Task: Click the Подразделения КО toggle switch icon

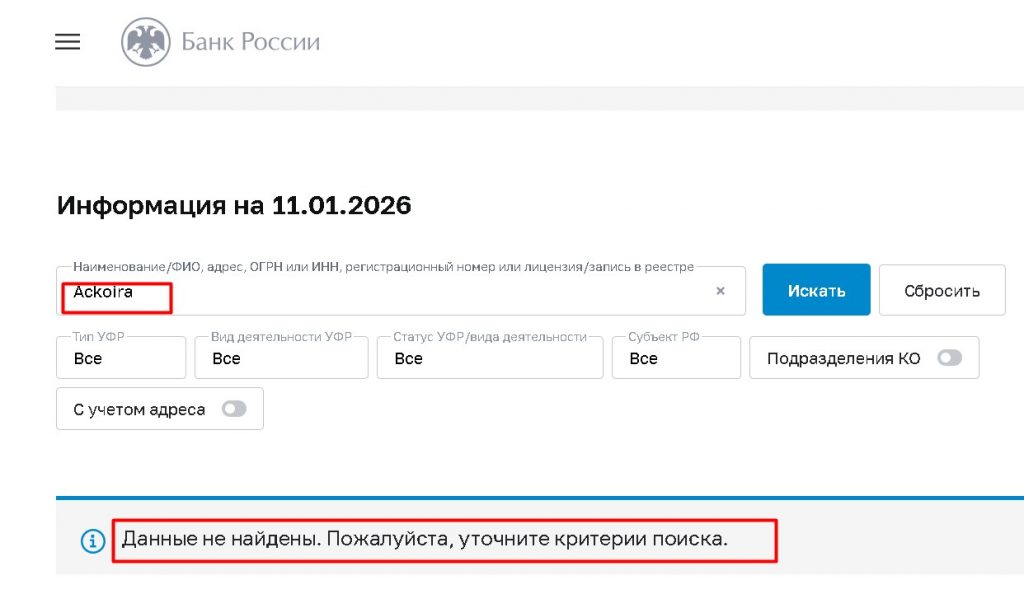Action: tap(947, 357)
